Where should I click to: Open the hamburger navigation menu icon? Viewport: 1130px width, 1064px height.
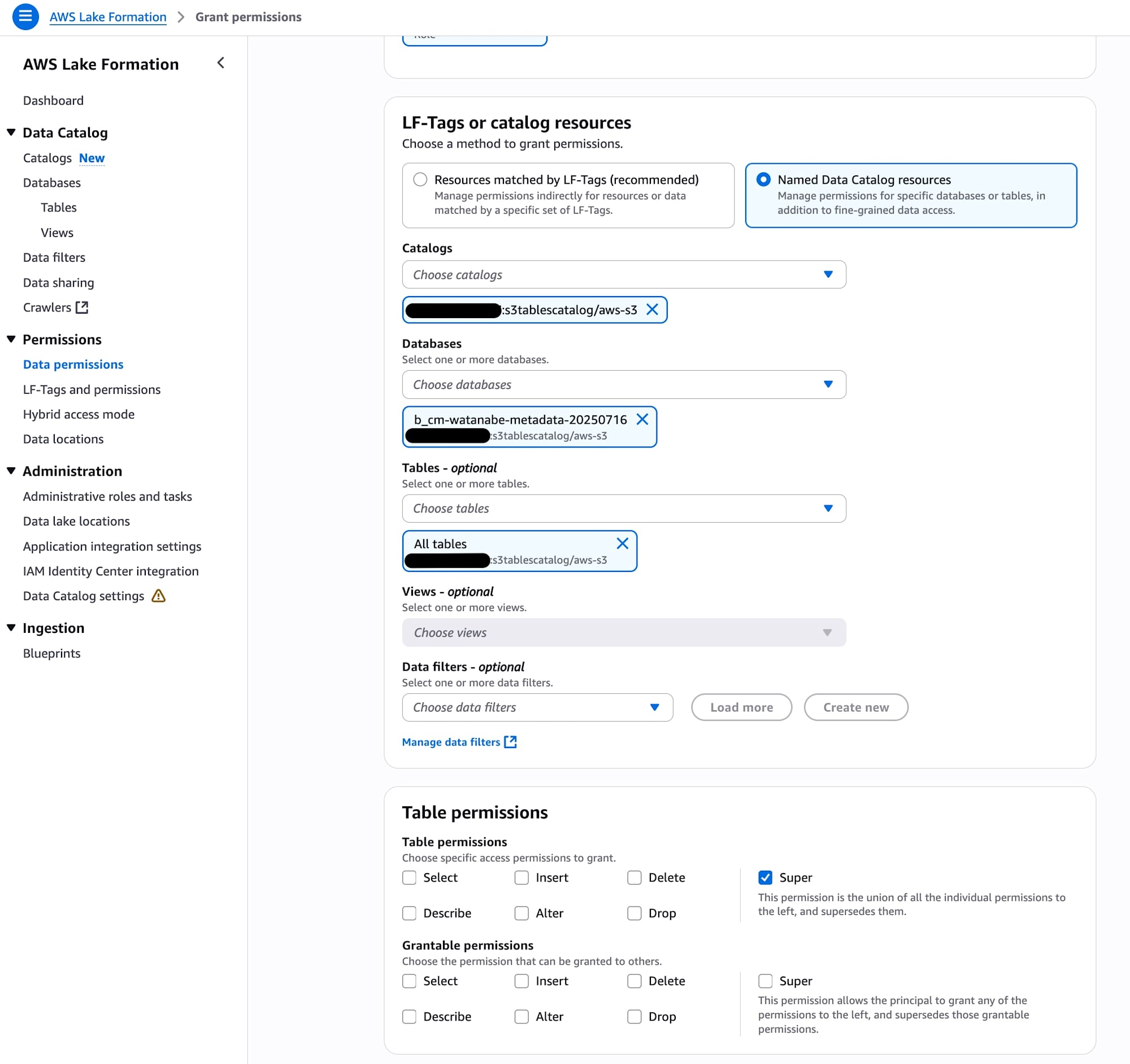(25, 16)
